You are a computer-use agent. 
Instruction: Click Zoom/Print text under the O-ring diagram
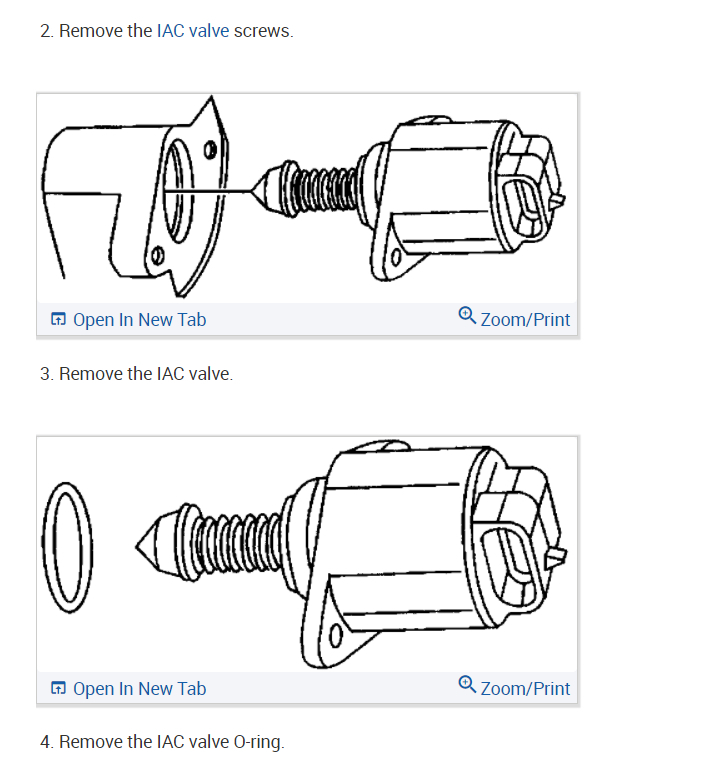(x=525, y=688)
